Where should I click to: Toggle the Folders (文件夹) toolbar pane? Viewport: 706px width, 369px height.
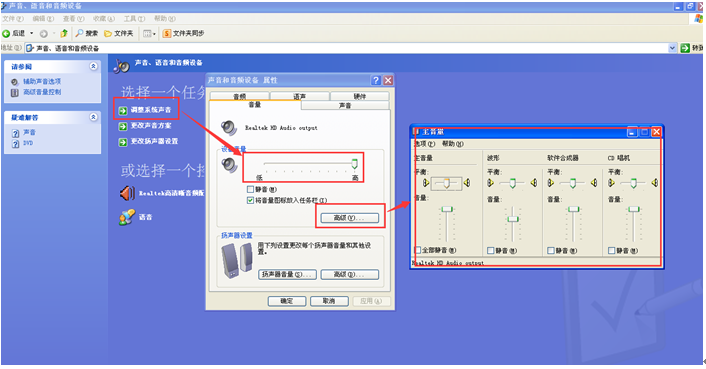(x=119, y=33)
